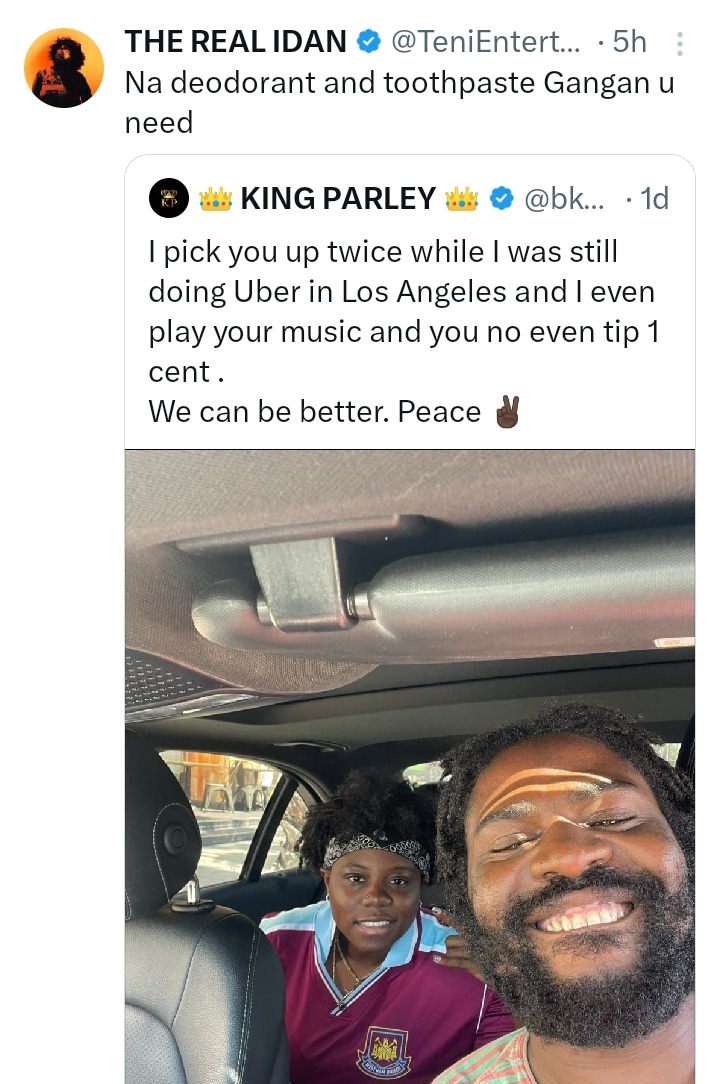The width and height of the screenshot is (720, 1084).
Task: Tap the left crown emoji before KING PARLEY
Action: tap(215, 199)
